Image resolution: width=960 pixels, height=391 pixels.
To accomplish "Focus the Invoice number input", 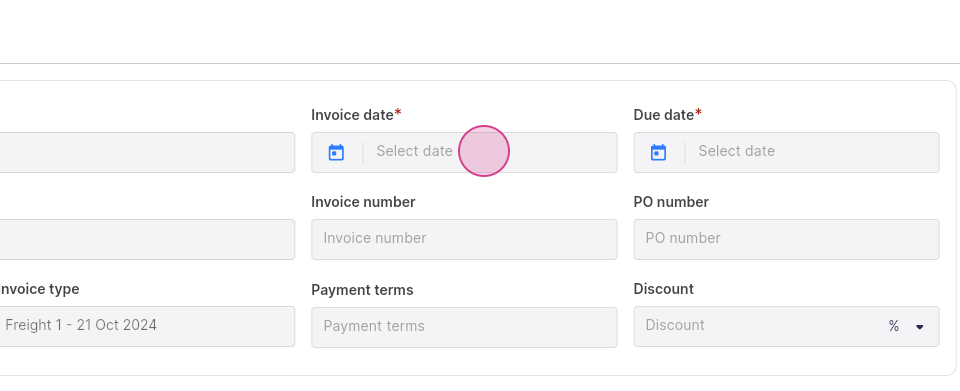I will click(464, 239).
